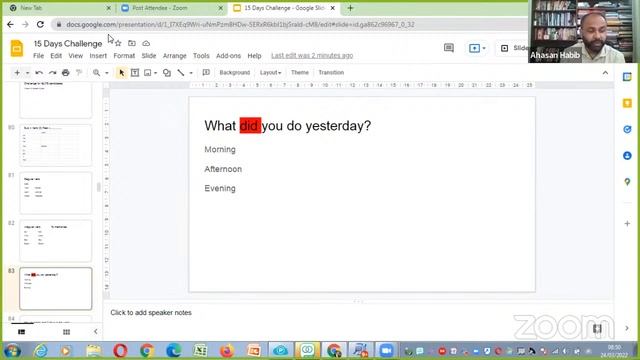The image size is (640, 360).
Task: Click the Get add-ons plus icon
Action: (x=627, y=224)
